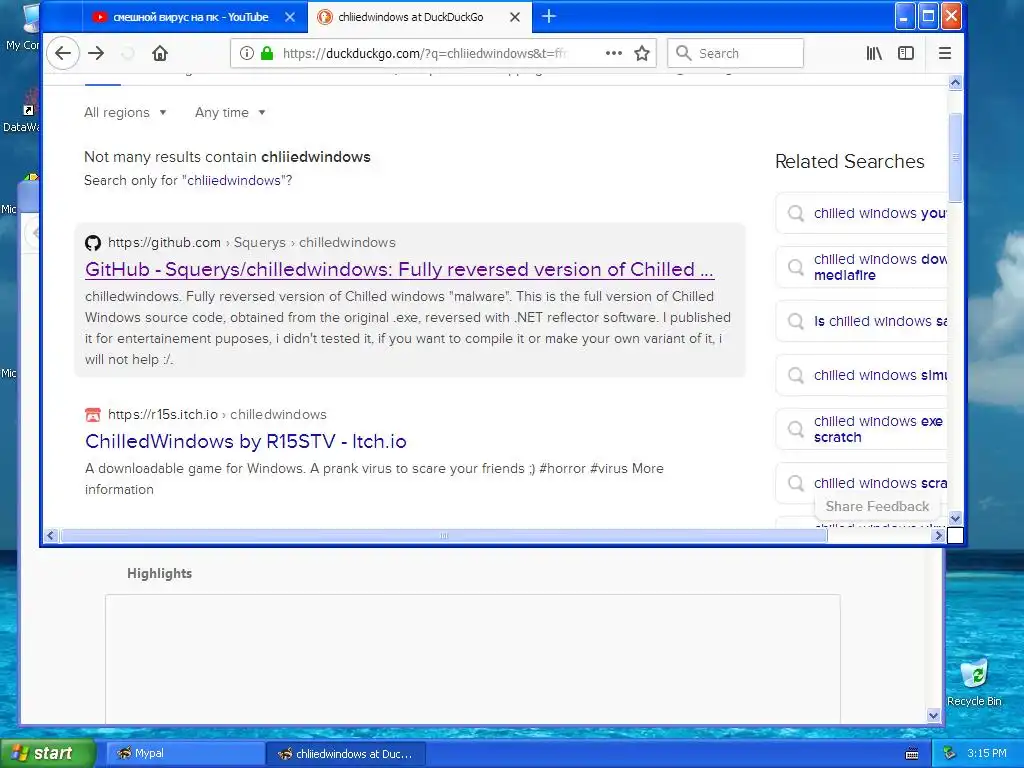The height and width of the screenshot is (768, 1024).
Task: Bookmark this page with the star icon
Action: coord(642,54)
